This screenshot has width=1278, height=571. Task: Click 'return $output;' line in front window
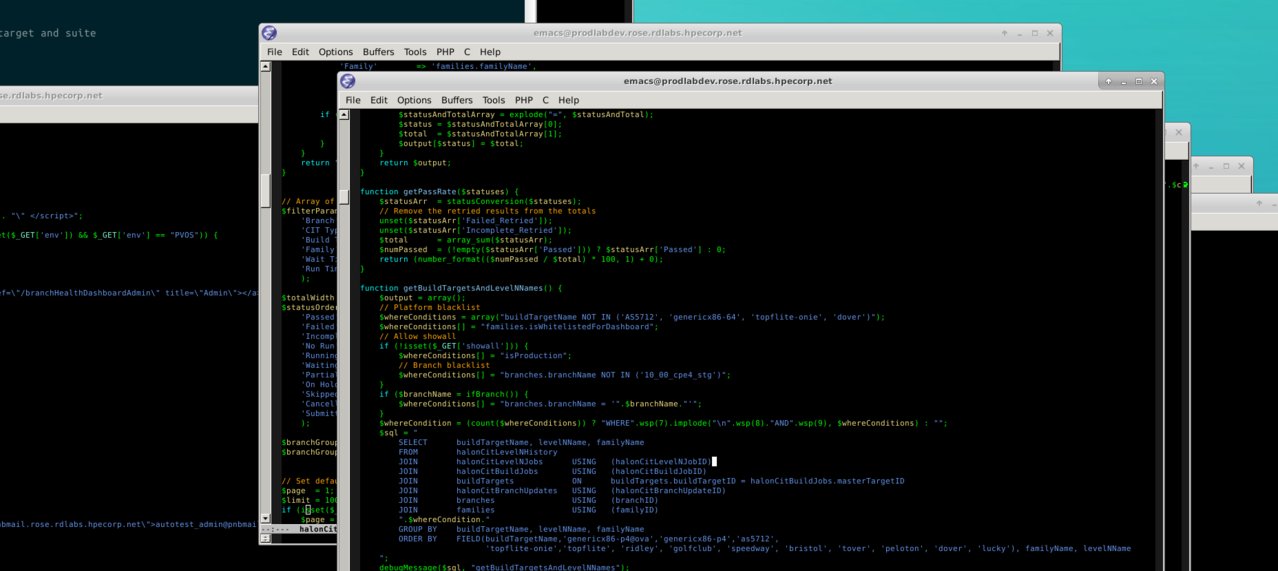[415, 162]
